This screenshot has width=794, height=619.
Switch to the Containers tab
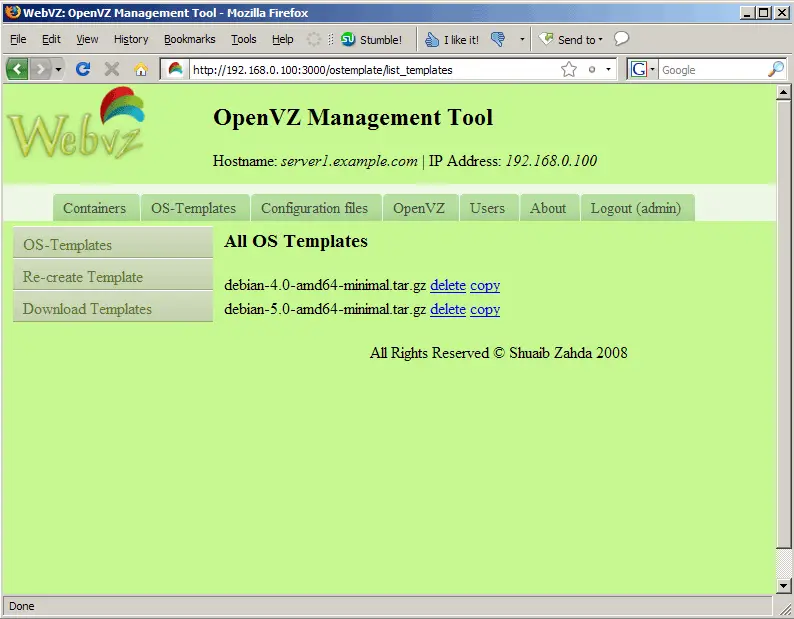[95, 208]
